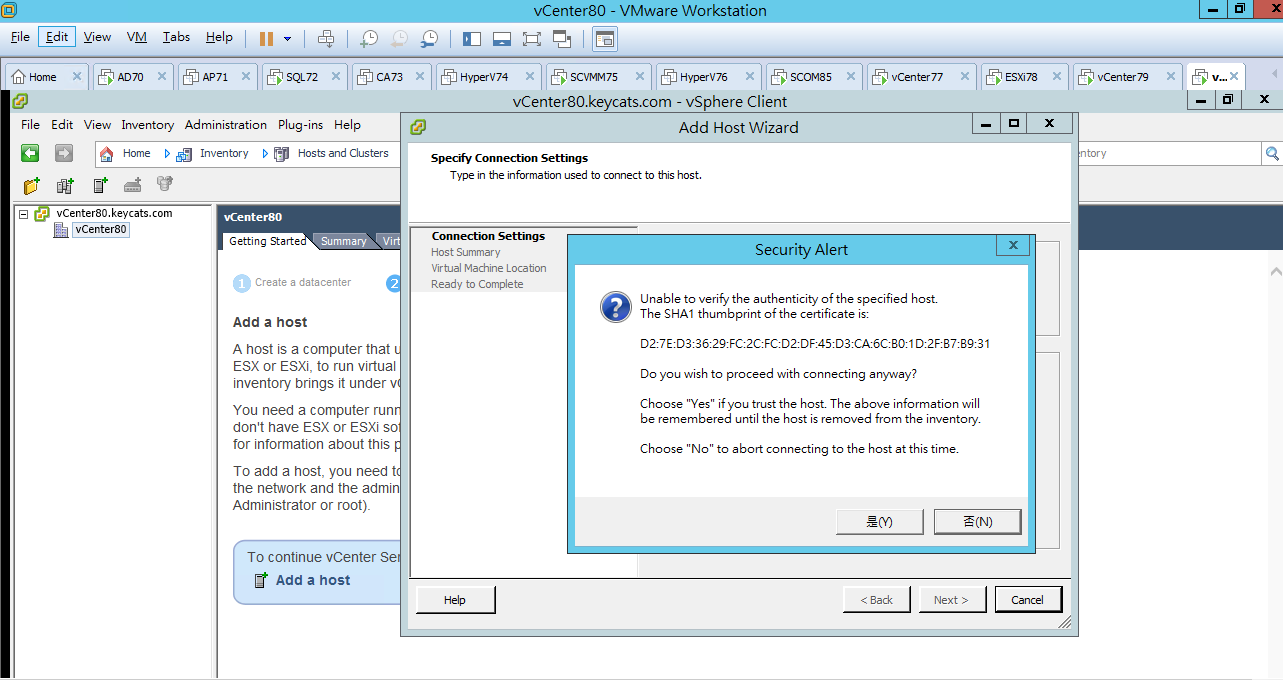This screenshot has width=1283, height=680.
Task: Click Cancel in Add Host Wizard
Action: 1027,600
